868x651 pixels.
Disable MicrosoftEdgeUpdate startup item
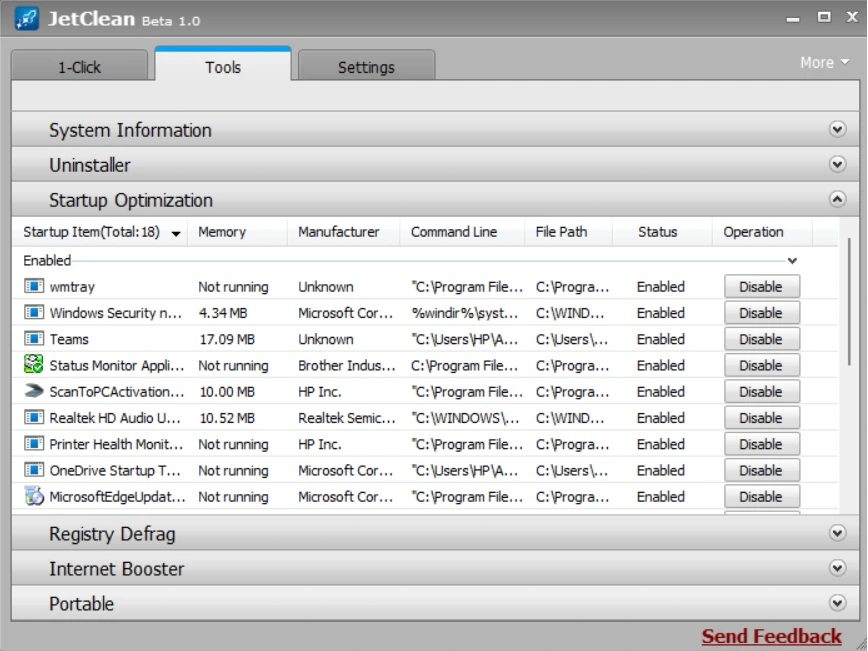pyautogui.click(x=762, y=497)
